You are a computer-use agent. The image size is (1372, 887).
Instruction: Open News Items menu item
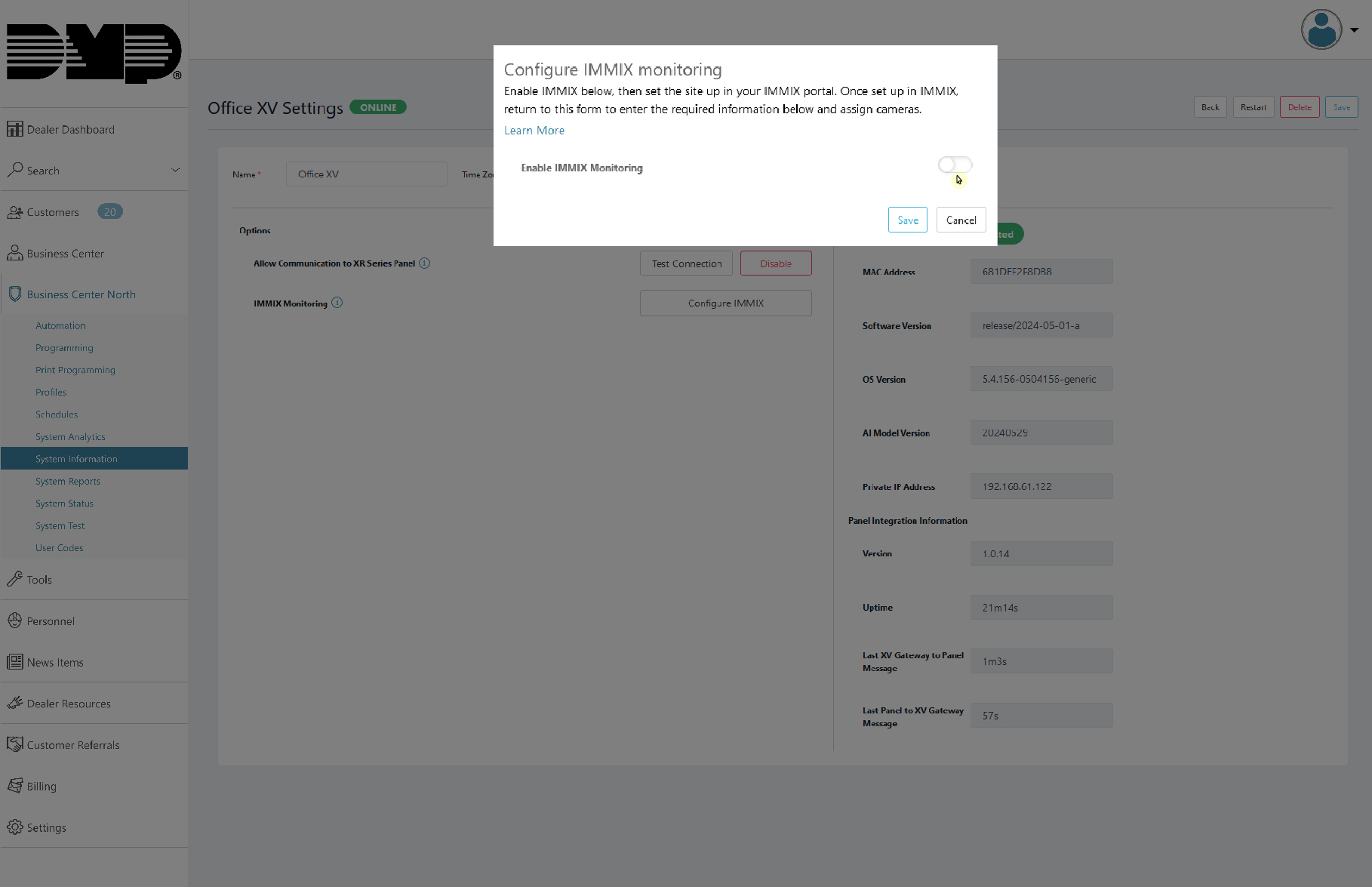(55, 662)
